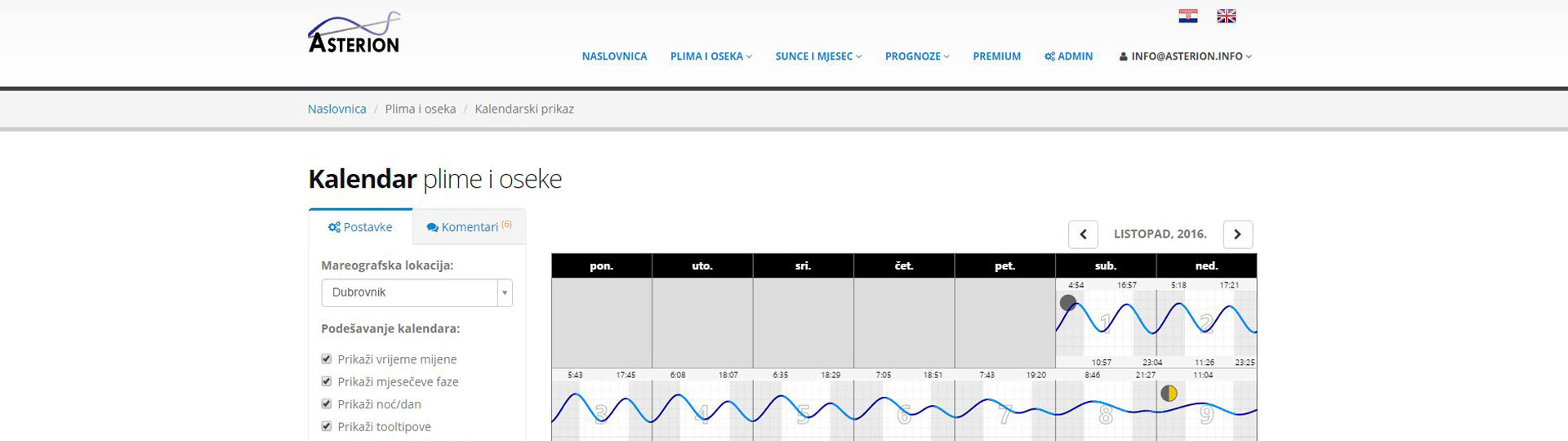The height and width of the screenshot is (441, 1568).
Task: Click the ned. column header
Action: tap(1206, 265)
